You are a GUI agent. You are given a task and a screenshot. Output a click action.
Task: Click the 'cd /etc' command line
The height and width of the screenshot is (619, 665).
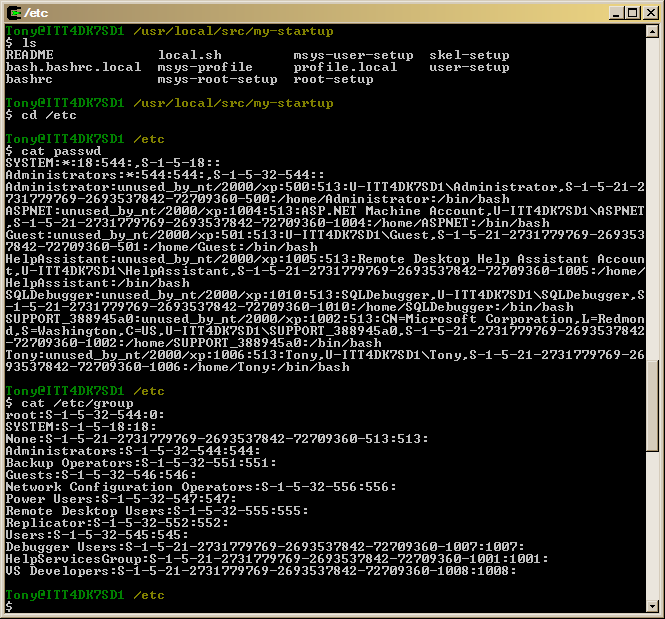(x=41, y=115)
